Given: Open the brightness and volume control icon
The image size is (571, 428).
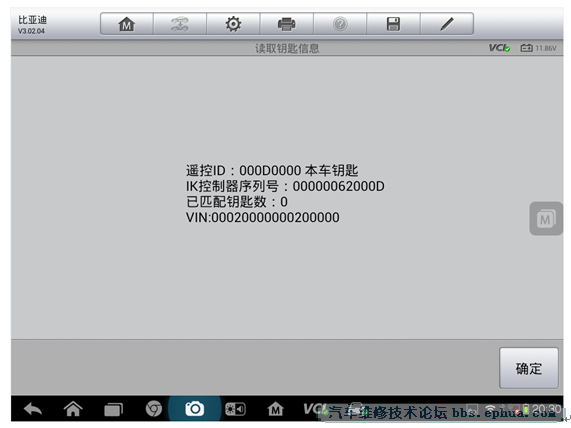Looking at the screenshot, I should pyautogui.click(x=235, y=409).
